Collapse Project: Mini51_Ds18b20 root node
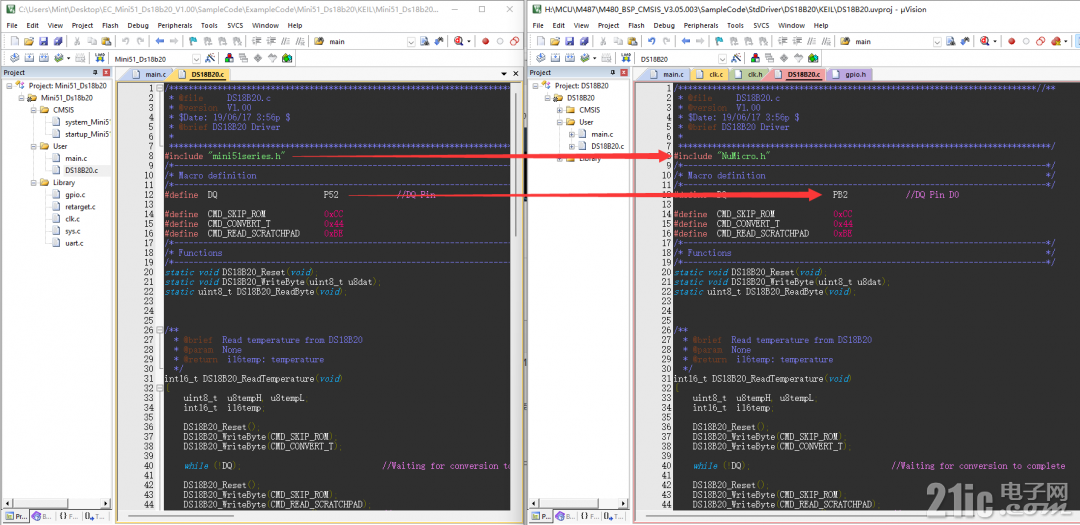This screenshot has height=525, width=1080. [x=8, y=85]
